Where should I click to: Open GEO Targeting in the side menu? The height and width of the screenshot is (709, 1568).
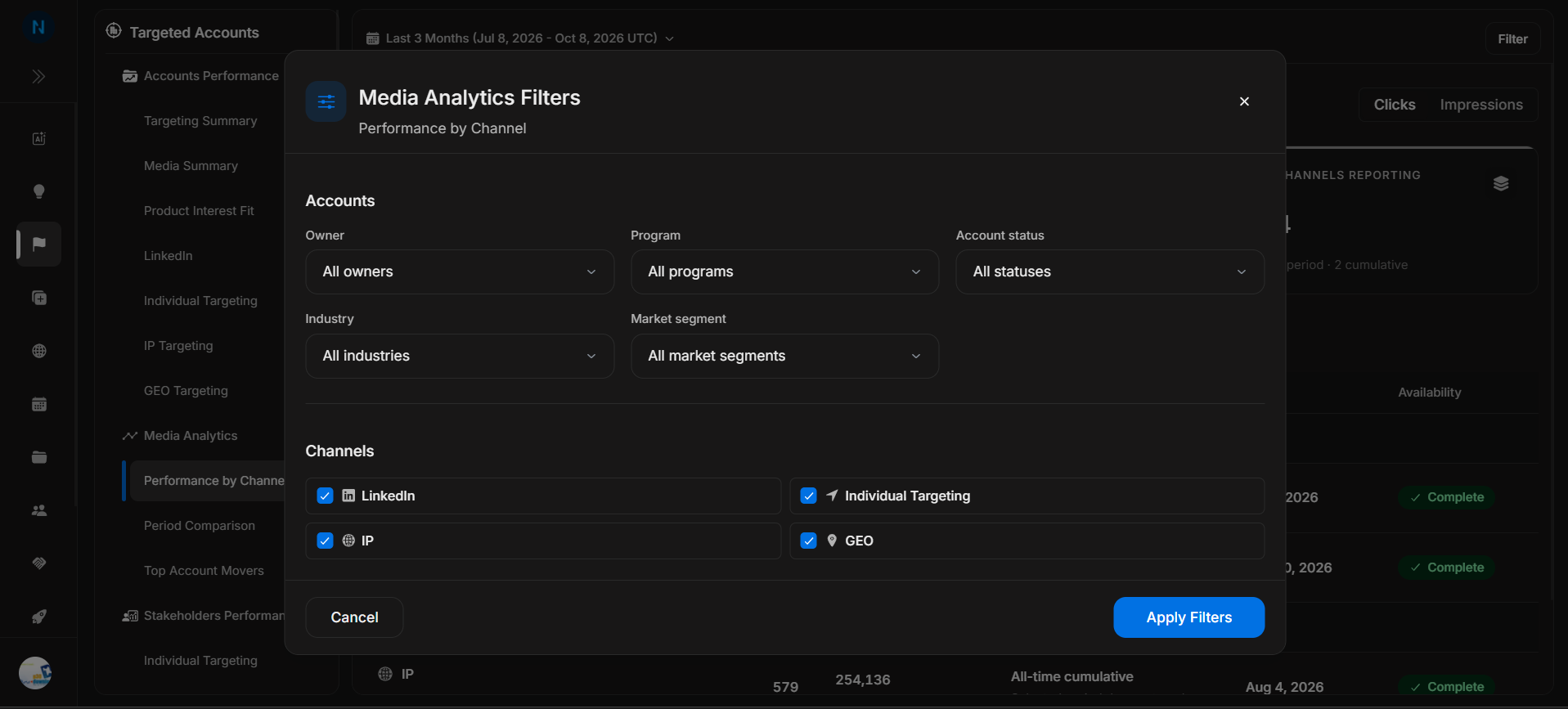[186, 391]
